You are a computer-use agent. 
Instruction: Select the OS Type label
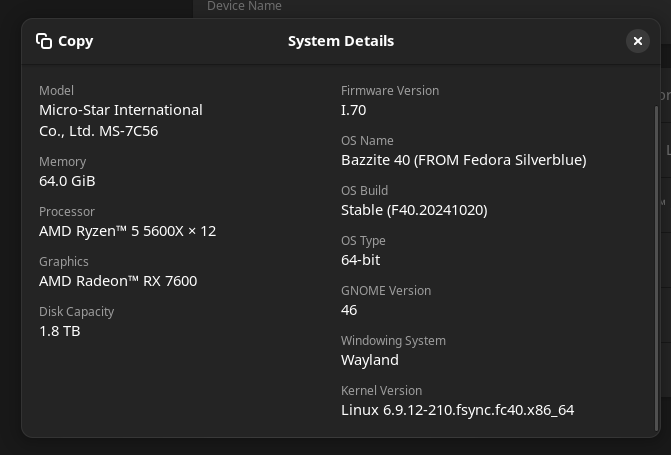pos(363,241)
